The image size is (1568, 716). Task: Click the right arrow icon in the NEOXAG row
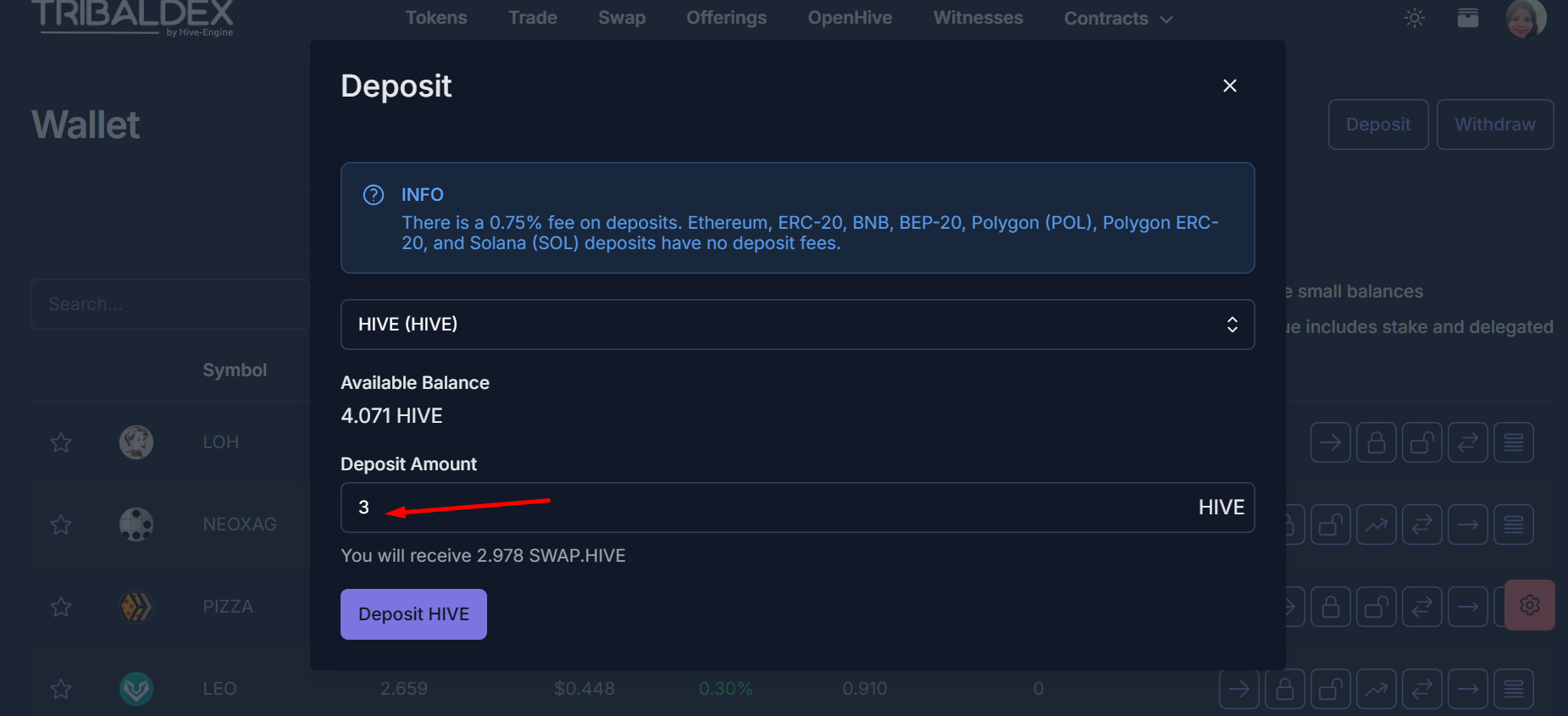tap(1468, 525)
